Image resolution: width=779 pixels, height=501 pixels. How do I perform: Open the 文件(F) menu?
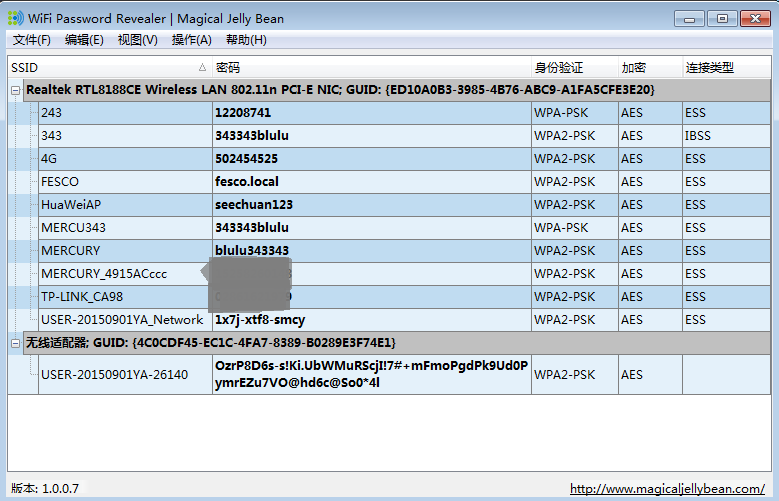click(32, 40)
